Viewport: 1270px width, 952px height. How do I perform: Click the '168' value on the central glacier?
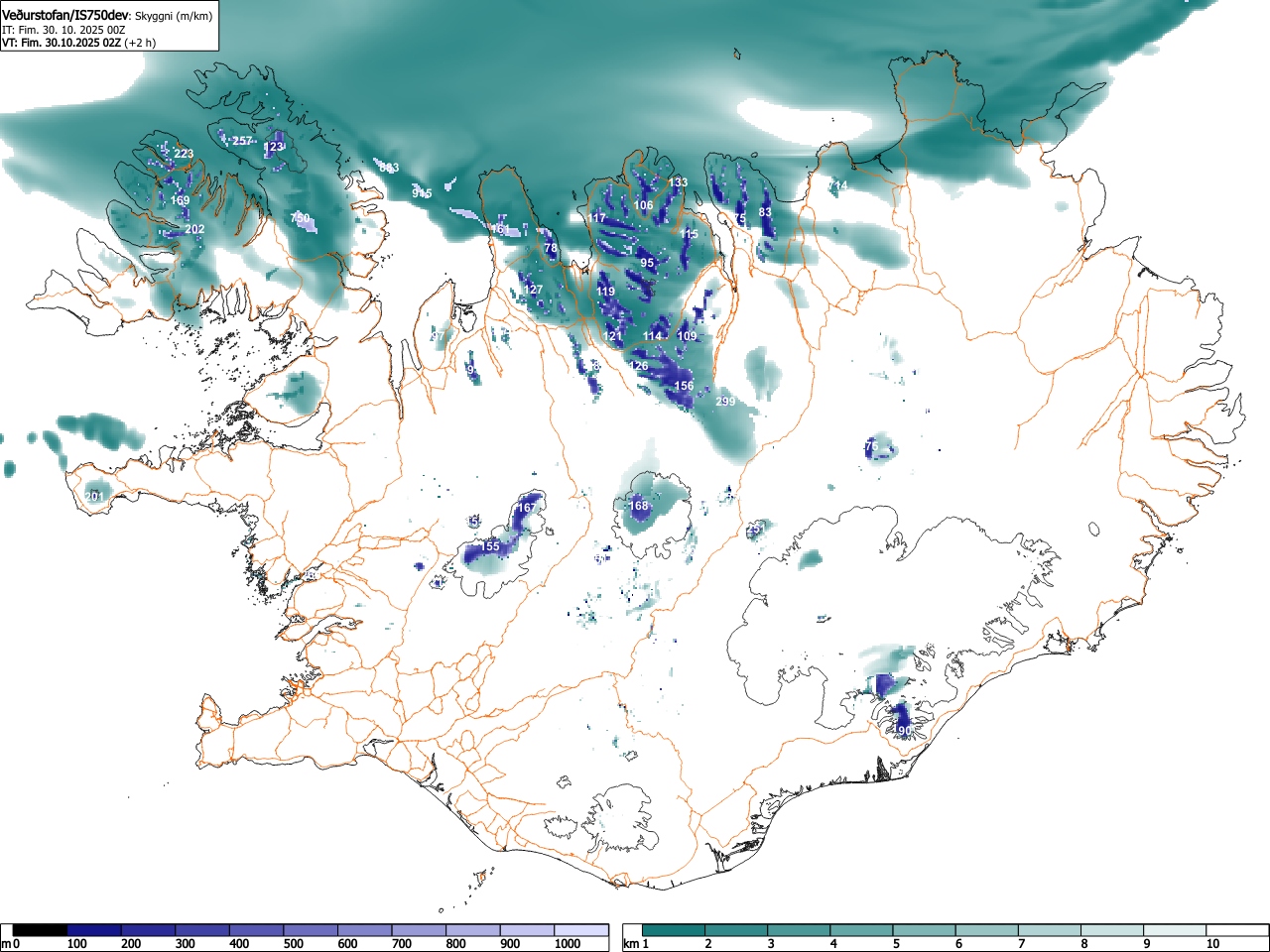(639, 506)
